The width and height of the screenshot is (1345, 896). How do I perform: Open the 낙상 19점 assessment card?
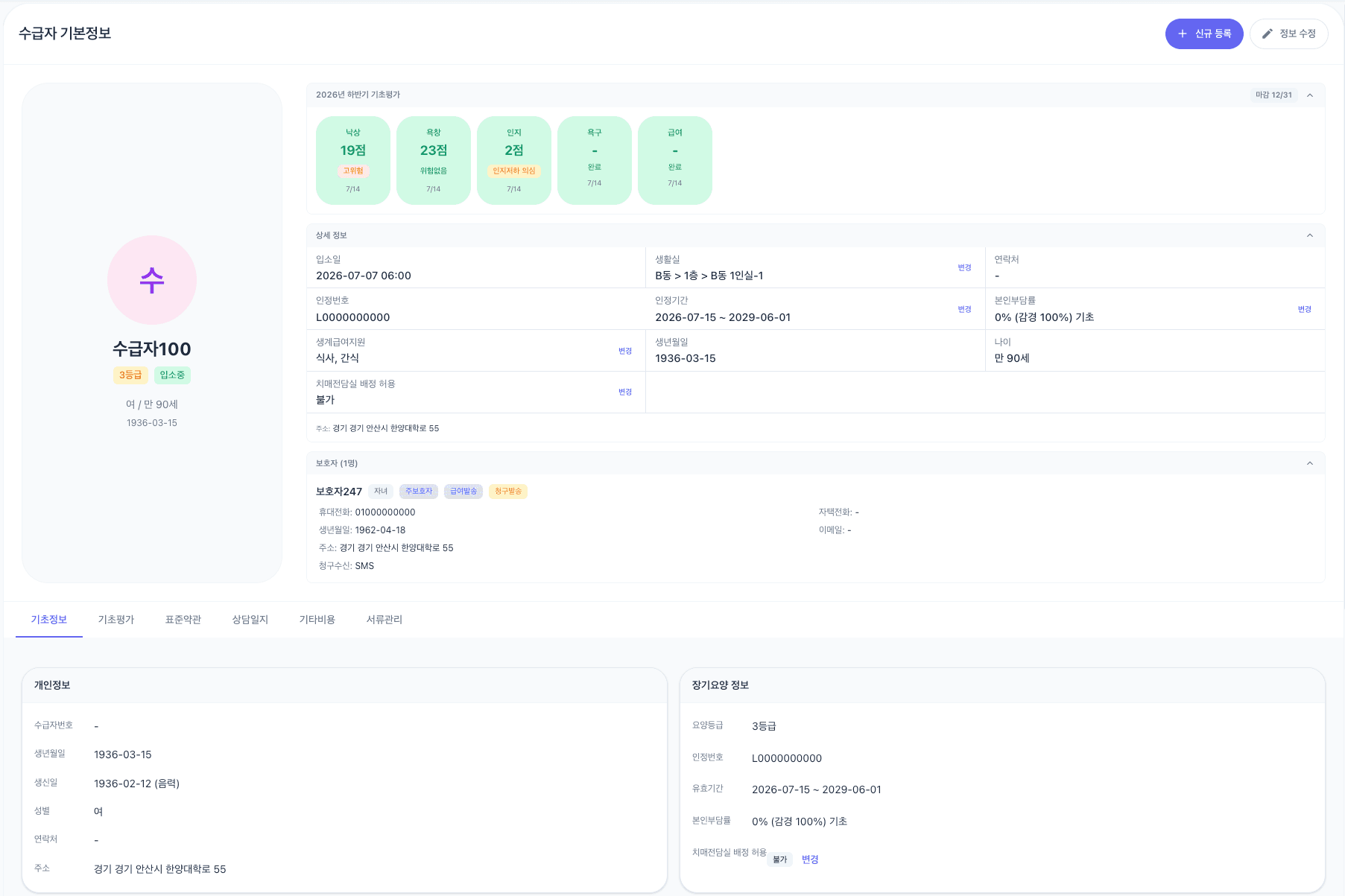pos(353,160)
